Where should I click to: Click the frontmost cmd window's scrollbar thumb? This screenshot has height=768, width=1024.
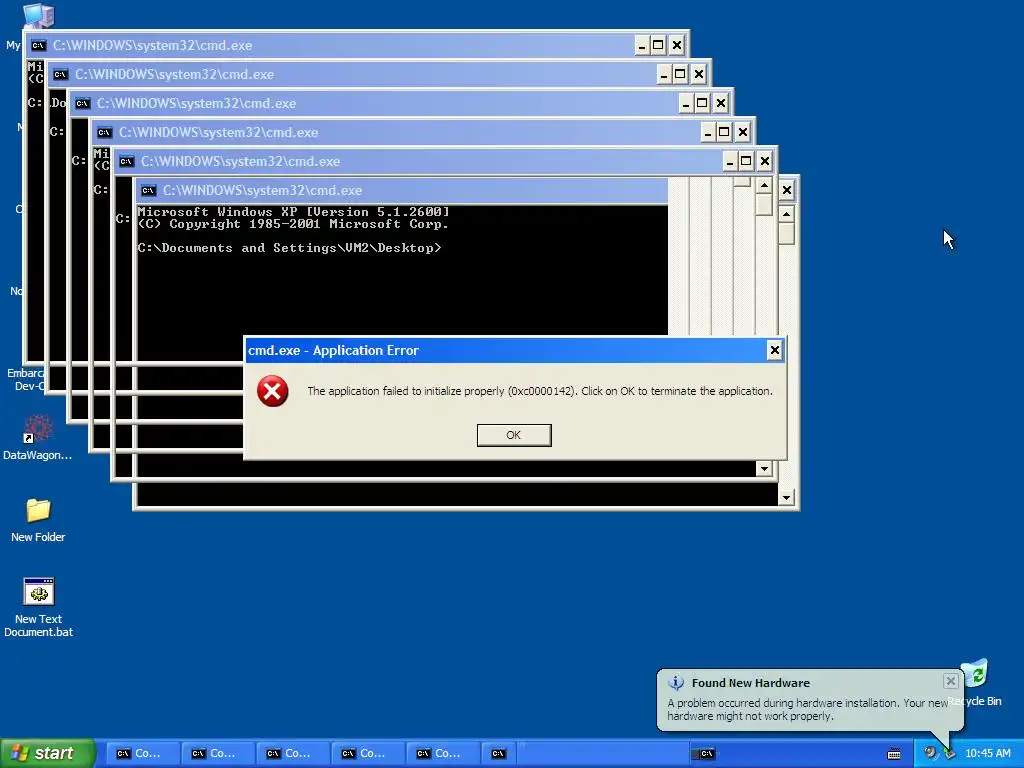click(786, 233)
